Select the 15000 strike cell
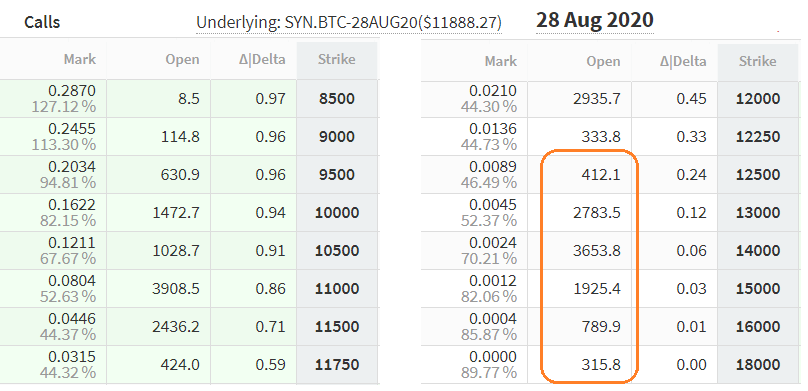 [x=758, y=288]
